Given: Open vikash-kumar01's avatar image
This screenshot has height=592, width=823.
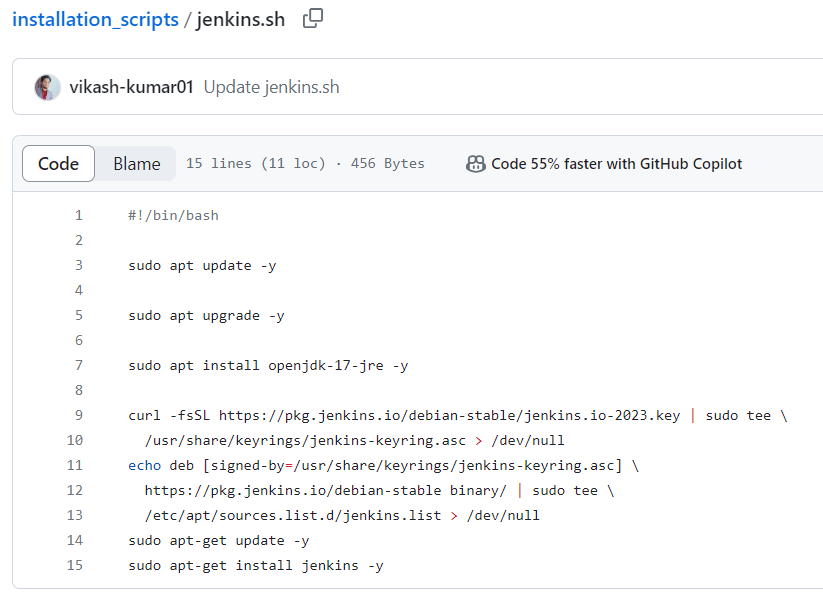Looking at the screenshot, I should 47,87.
